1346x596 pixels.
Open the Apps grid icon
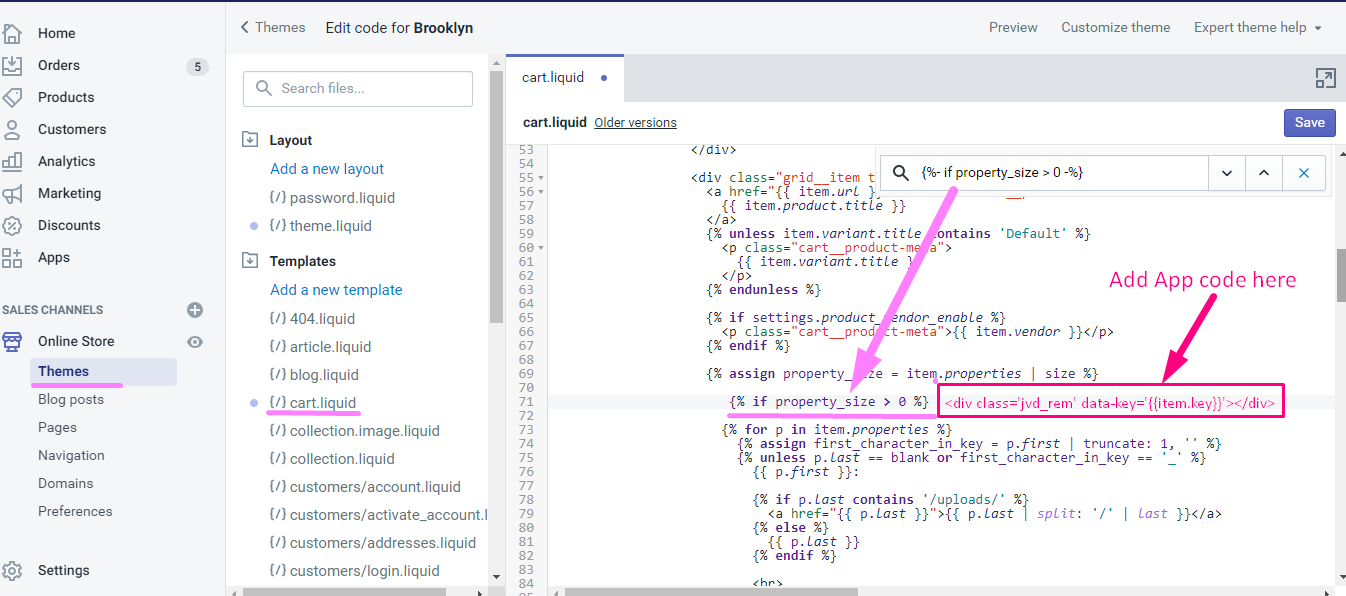point(12,257)
